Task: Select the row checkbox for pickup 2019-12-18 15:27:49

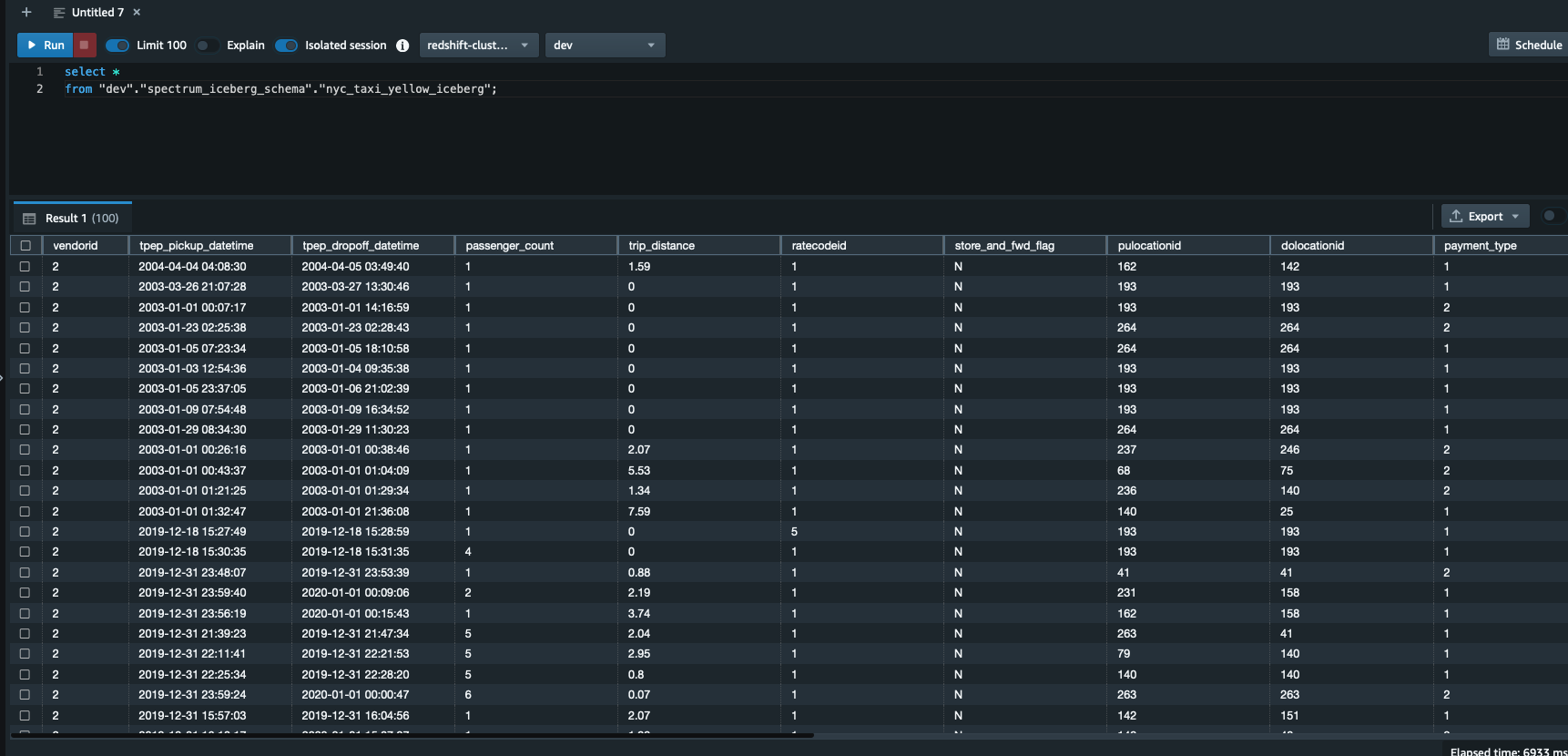Action: (x=25, y=531)
